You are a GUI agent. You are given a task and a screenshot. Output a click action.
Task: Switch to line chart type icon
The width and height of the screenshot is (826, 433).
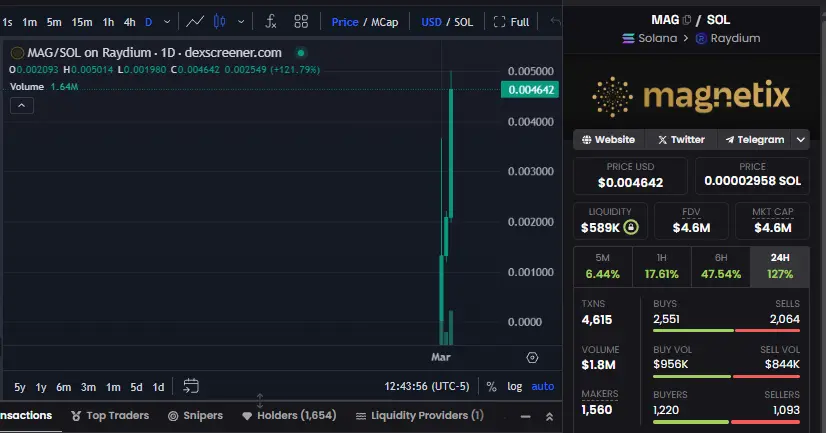(195, 22)
